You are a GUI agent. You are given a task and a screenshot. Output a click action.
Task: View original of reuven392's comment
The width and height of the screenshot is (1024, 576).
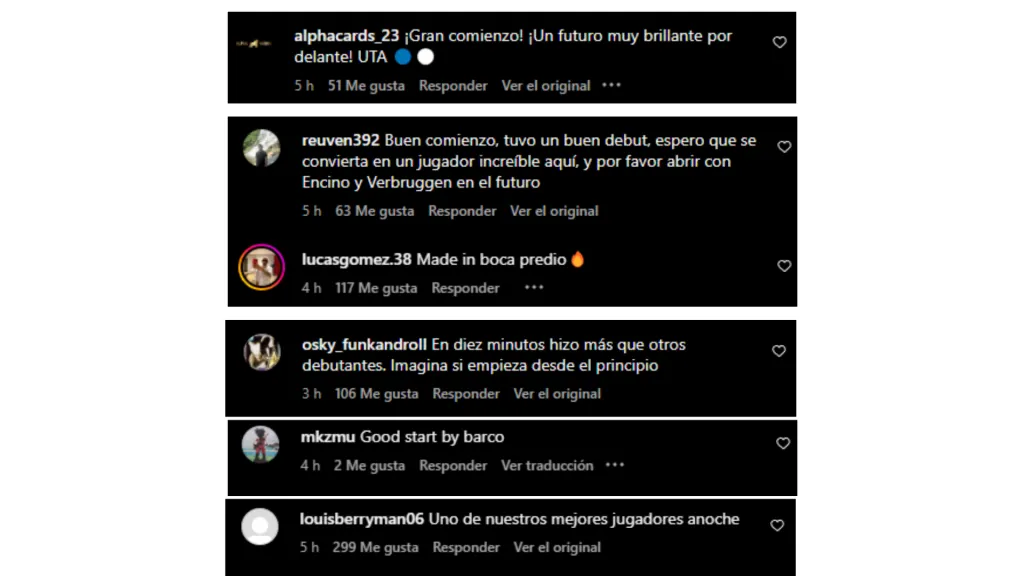tap(554, 211)
